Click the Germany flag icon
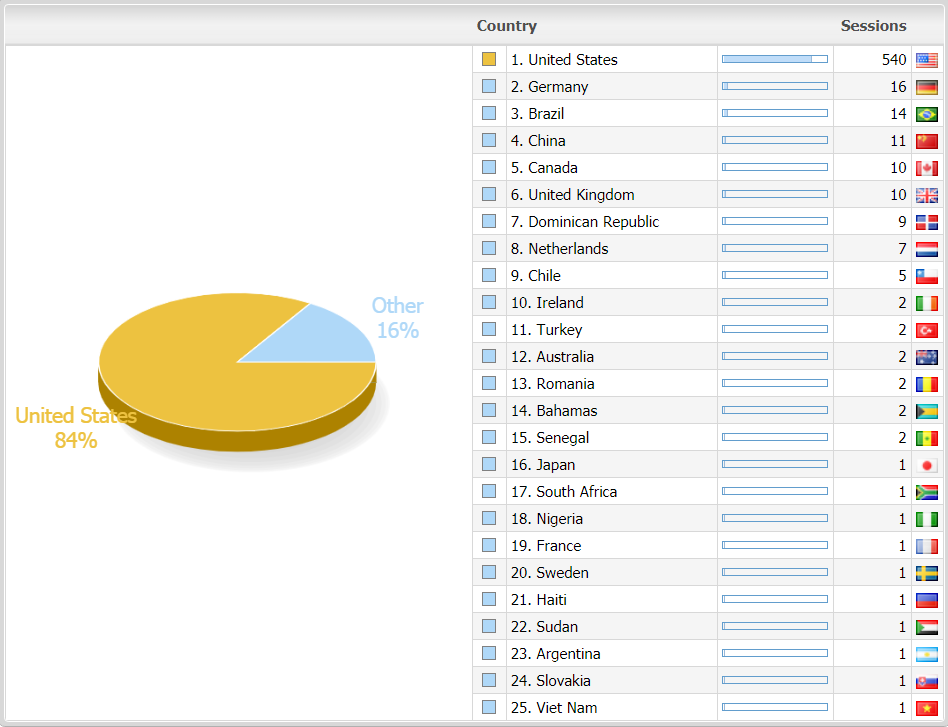Image resolution: width=948 pixels, height=727 pixels. coord(926,87)
